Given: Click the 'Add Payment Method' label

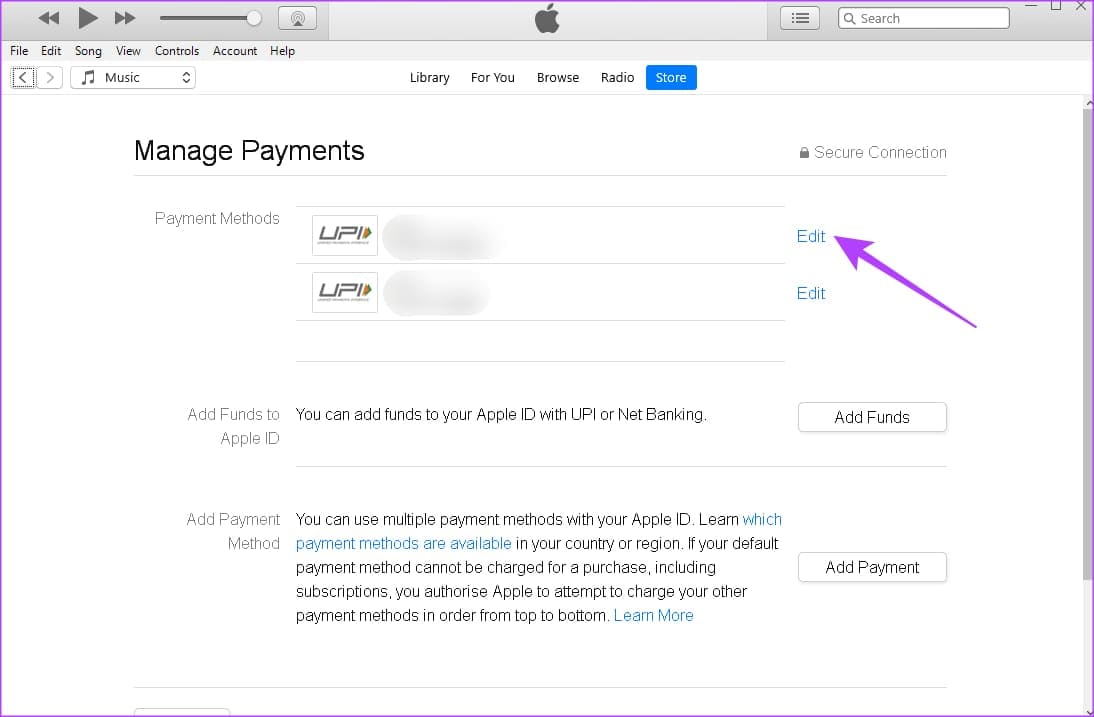Looking at the screenshot, I should tap(233, 531).
